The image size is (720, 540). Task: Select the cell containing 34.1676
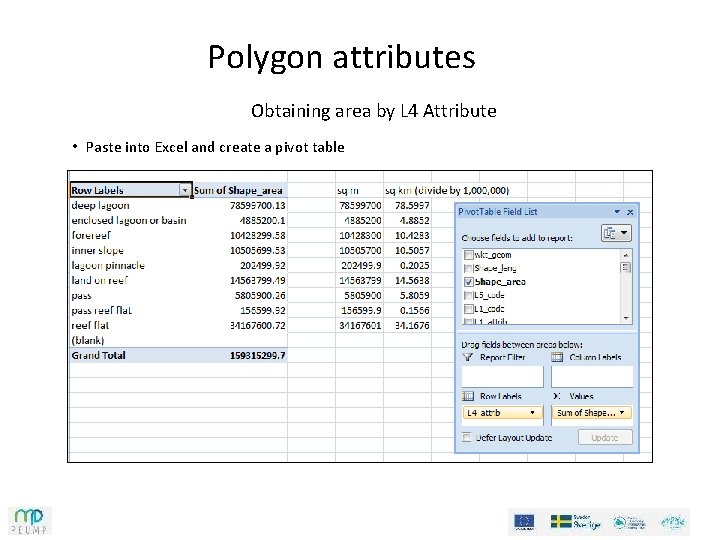coord(407,326)
